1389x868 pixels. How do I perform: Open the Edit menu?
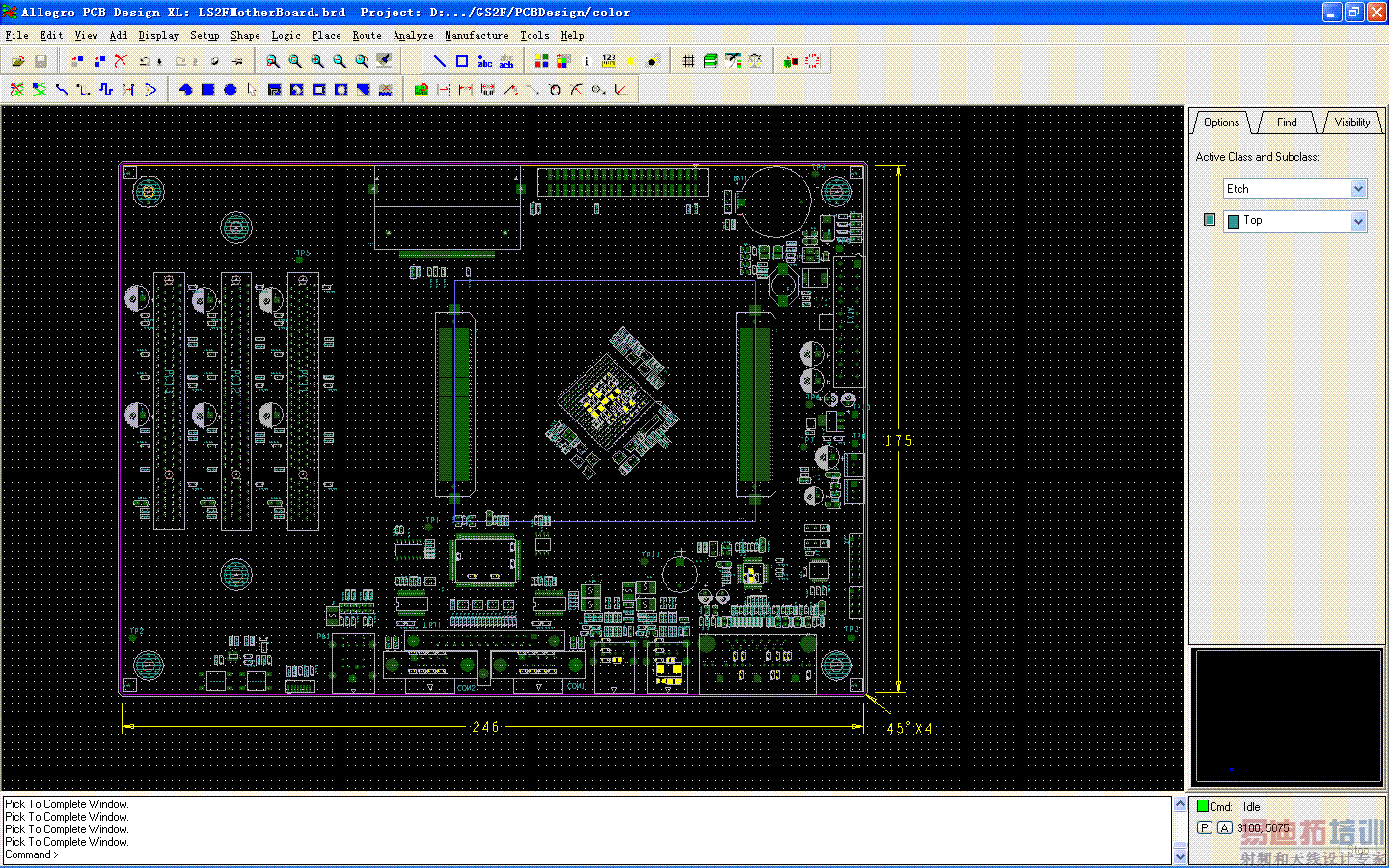pyautogui.click(x=52, y=35)
